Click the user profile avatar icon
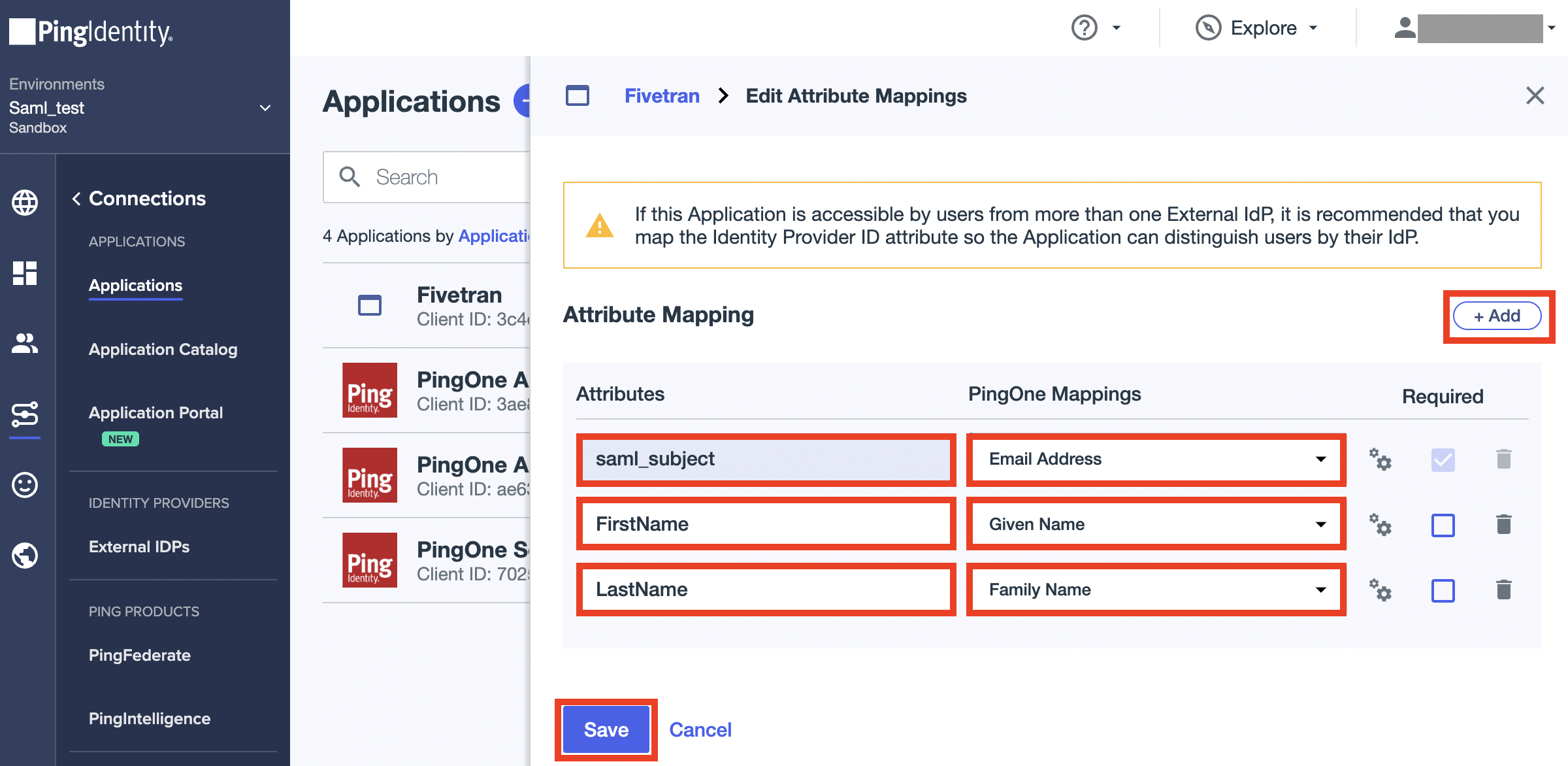The width and height of the screenshot is (1568, 766). pos(1405,28)
